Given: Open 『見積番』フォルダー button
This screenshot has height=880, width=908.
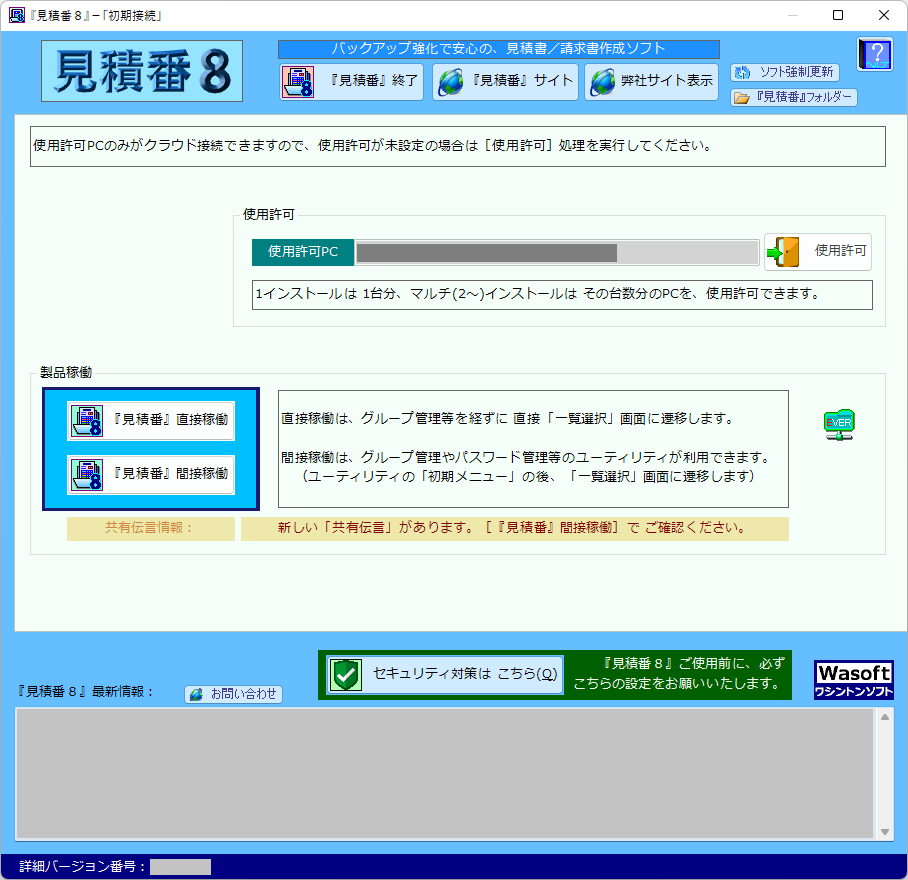Looking at the screenshot, I should (x=793, y=97).
